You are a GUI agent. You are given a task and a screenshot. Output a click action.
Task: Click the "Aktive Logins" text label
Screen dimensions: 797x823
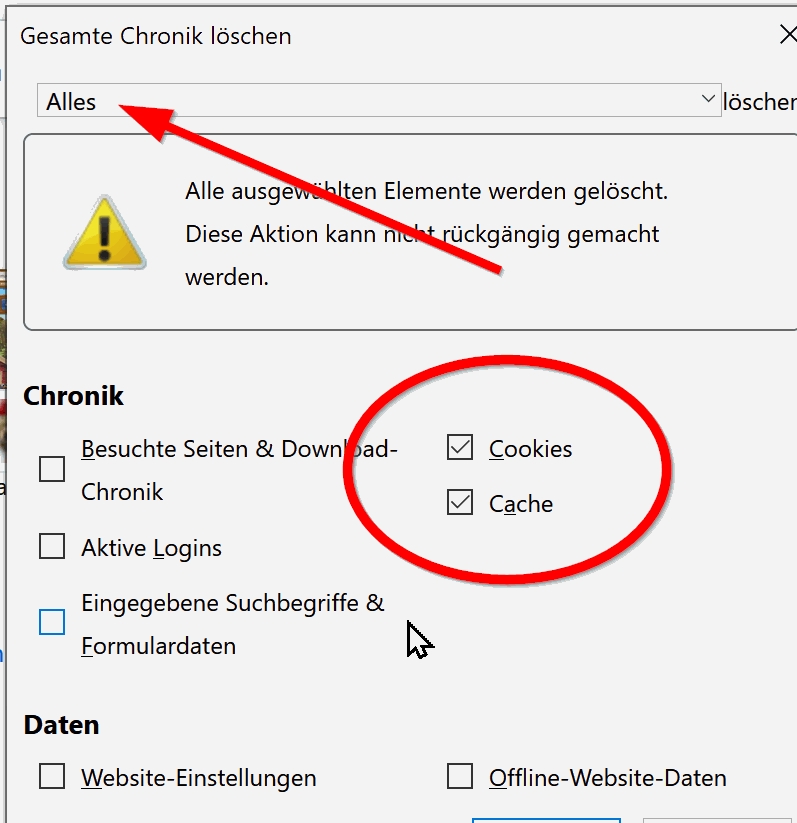coord(151,548)
